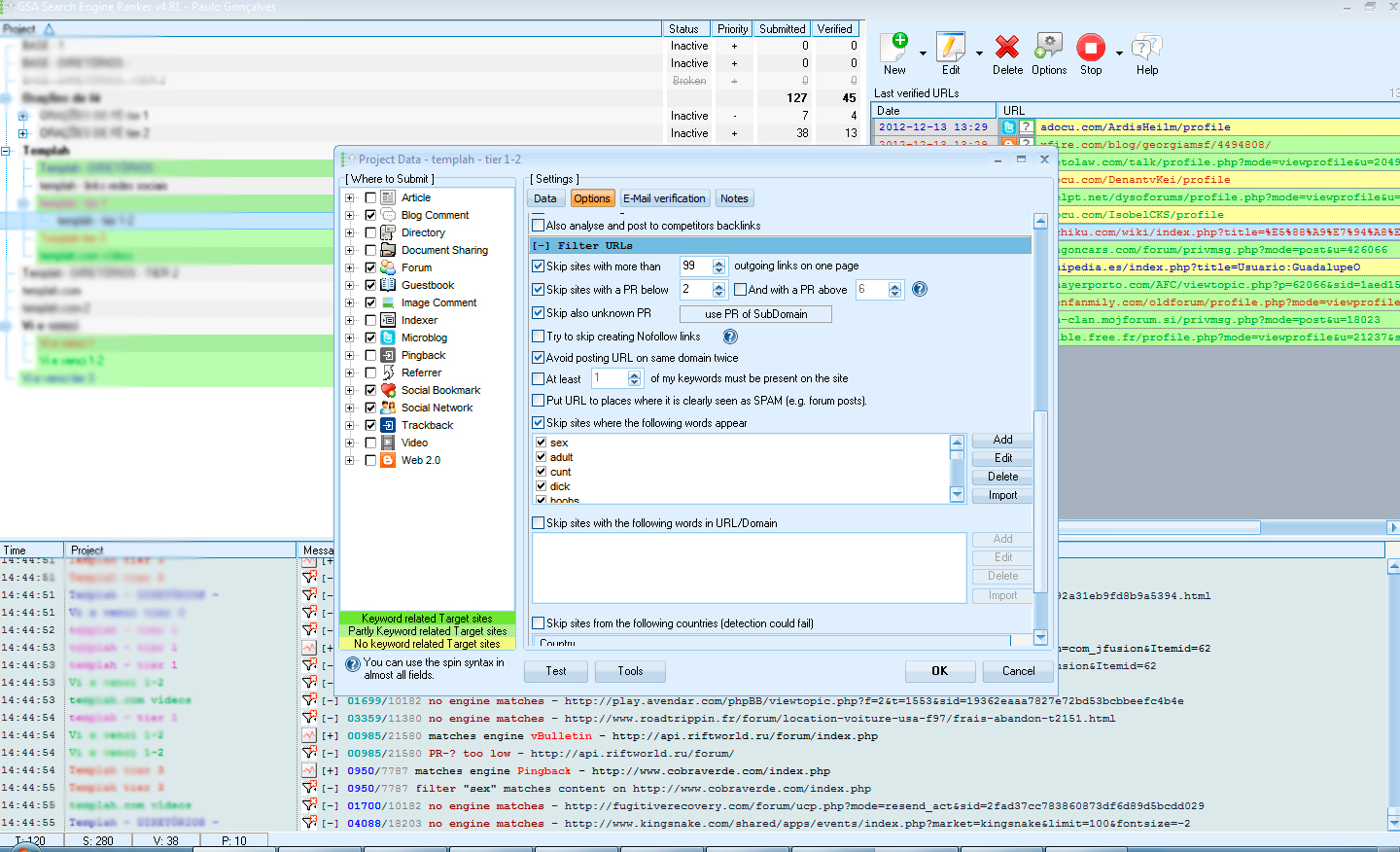Viewport: 1400px width, 852px height.
Task: Switch to the Data tab
Action: (545, 198)
